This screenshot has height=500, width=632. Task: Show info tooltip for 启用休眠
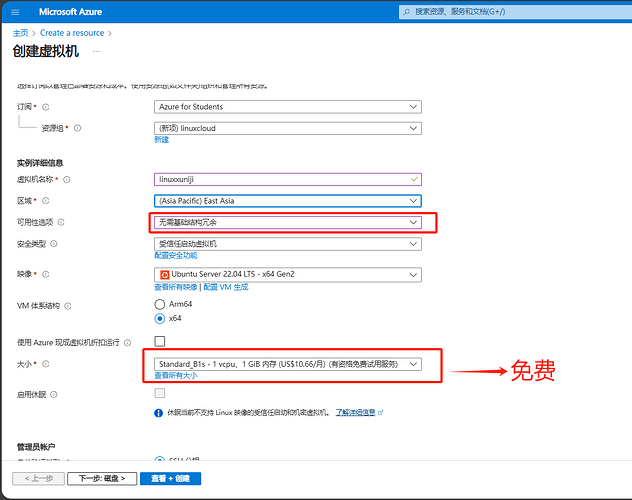coord(54,394)
